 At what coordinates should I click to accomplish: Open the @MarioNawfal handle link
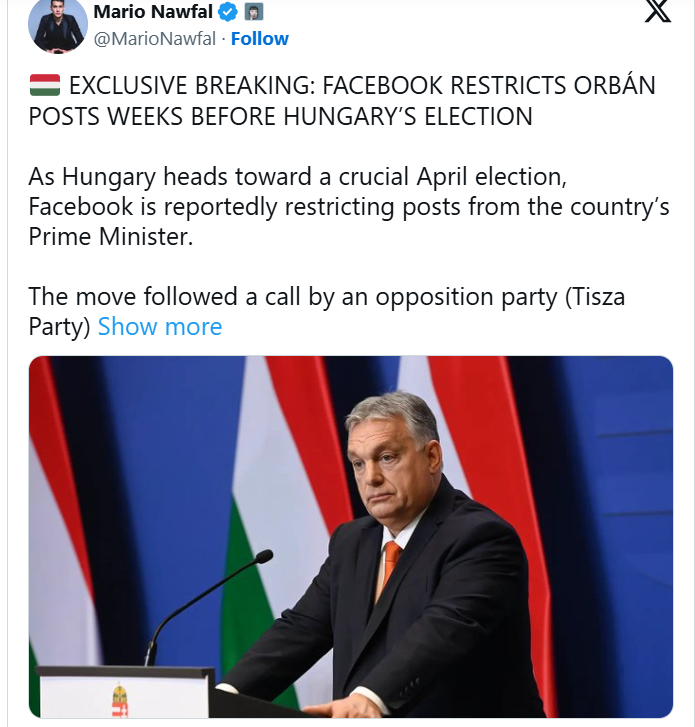pyautogui.click(x=157, y=39)
